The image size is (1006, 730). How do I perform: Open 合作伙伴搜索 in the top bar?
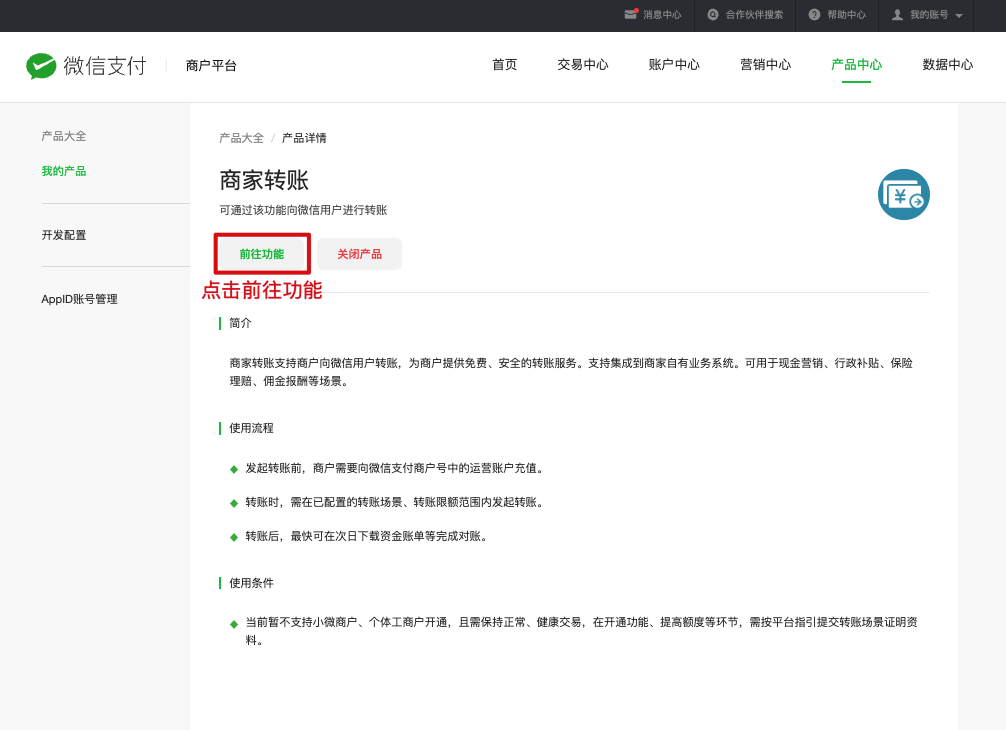[754, 14]
